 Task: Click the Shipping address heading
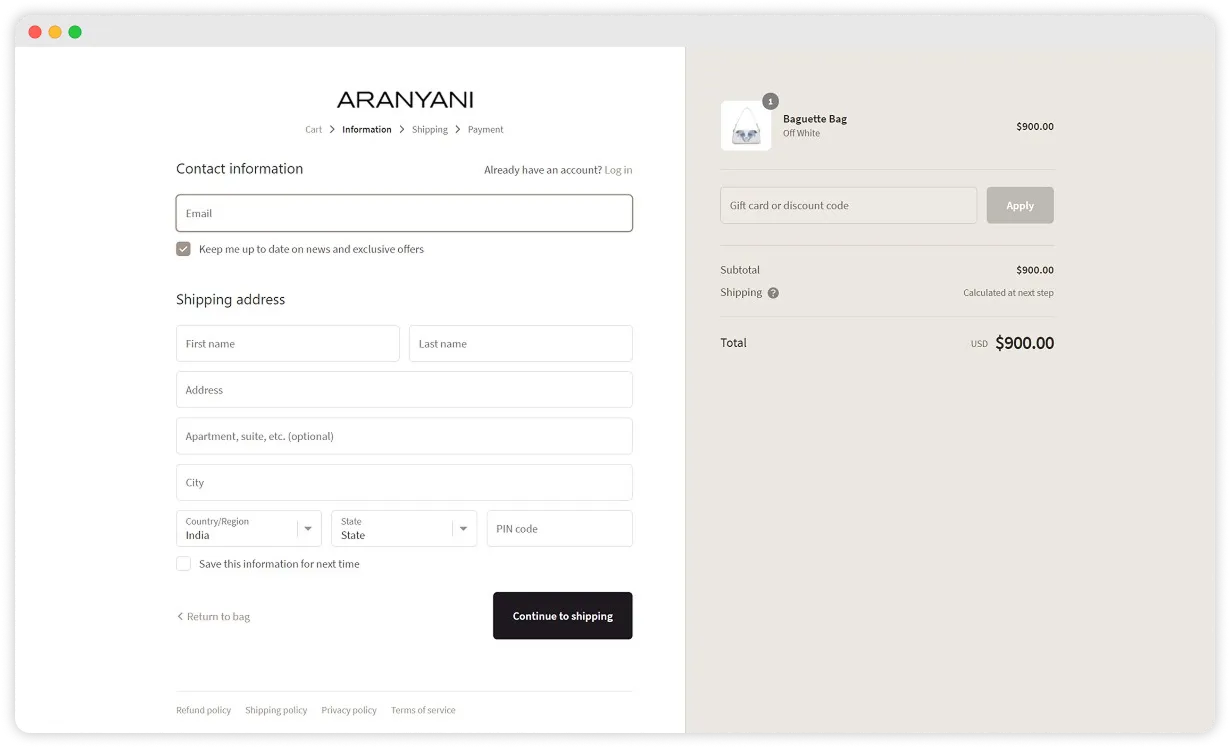click(x=230, y=300)
